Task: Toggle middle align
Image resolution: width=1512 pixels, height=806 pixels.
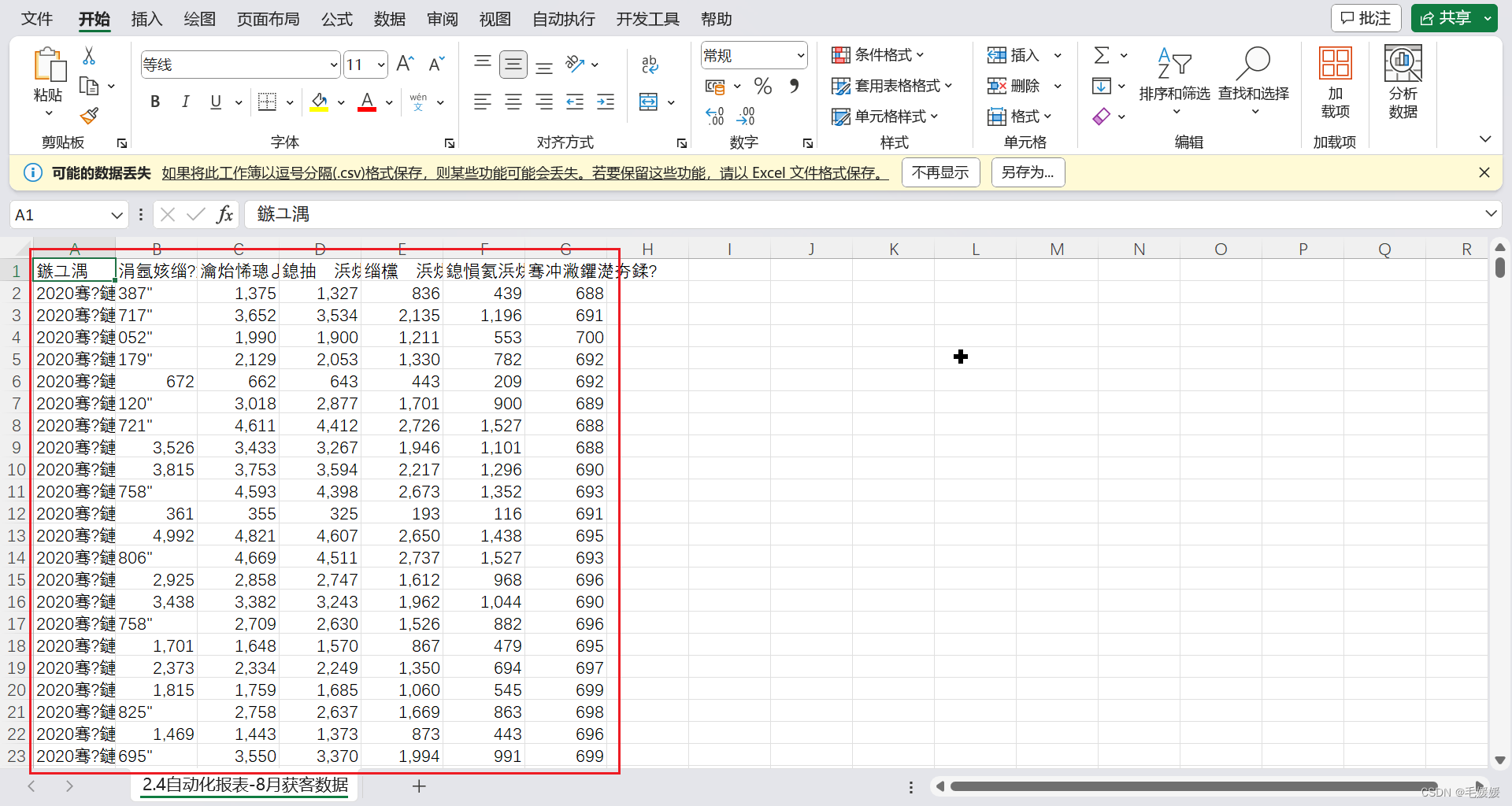Action: pyautogui.click(x=513, y=64)
